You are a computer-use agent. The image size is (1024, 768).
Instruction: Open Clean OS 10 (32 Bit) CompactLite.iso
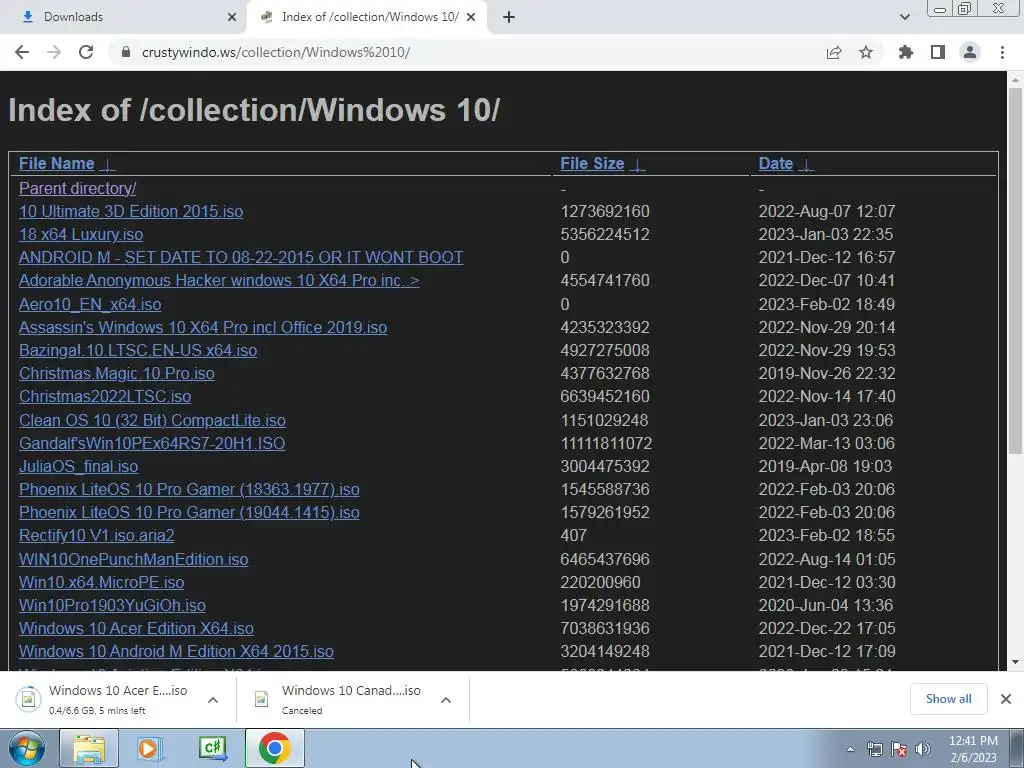pyautogui.click(x=152, y=420)
